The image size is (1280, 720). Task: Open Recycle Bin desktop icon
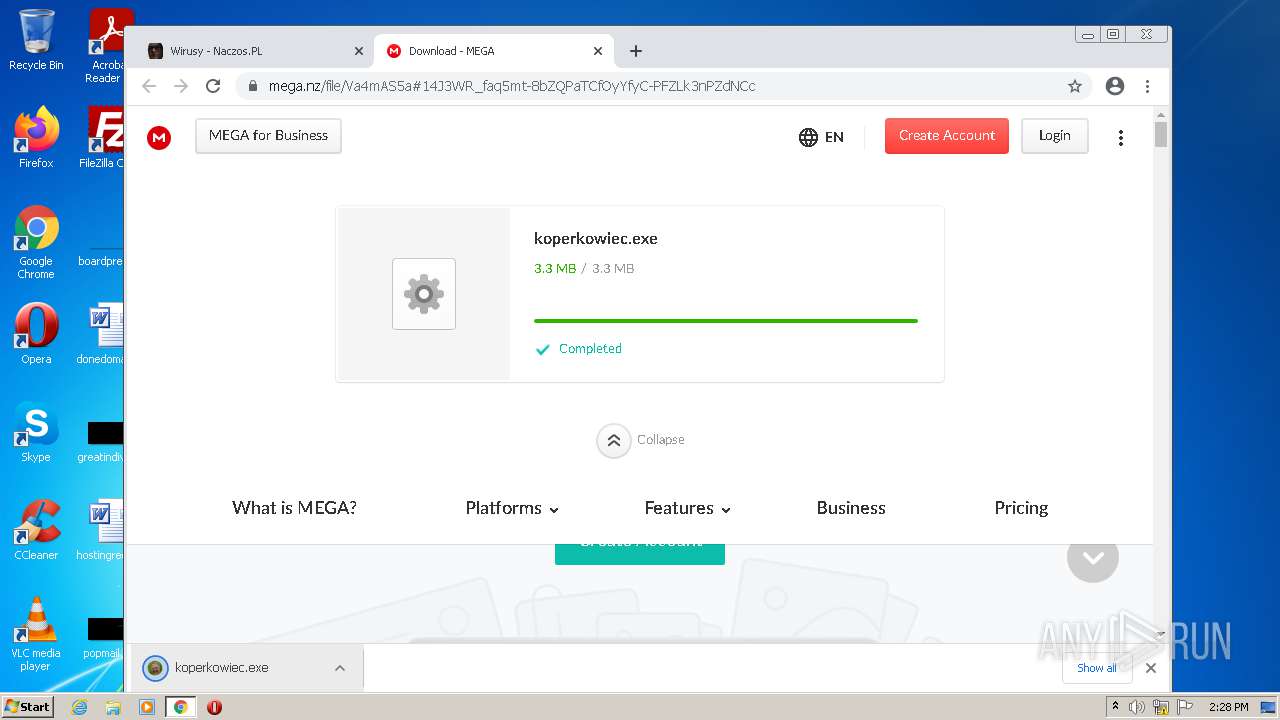coord(36,41)
